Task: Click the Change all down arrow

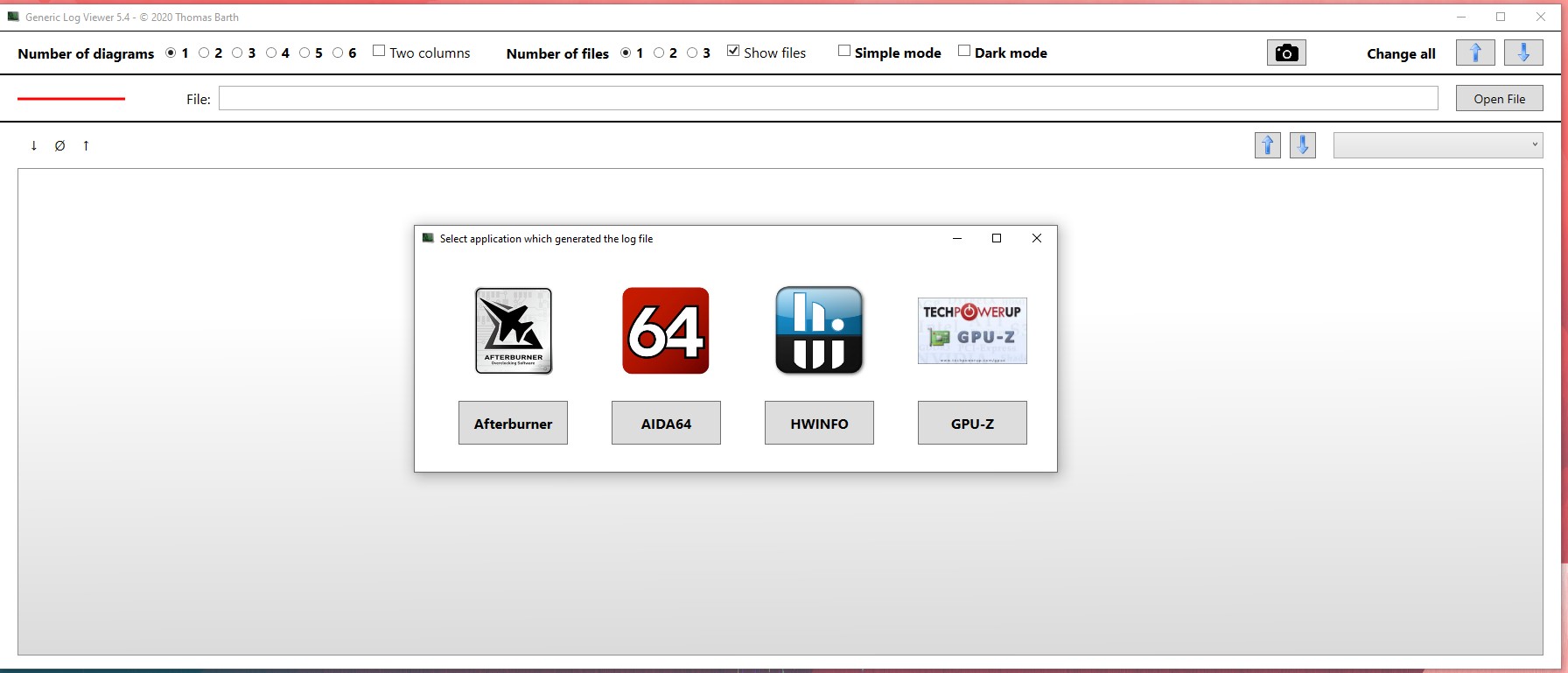Action: point(1523,53)
